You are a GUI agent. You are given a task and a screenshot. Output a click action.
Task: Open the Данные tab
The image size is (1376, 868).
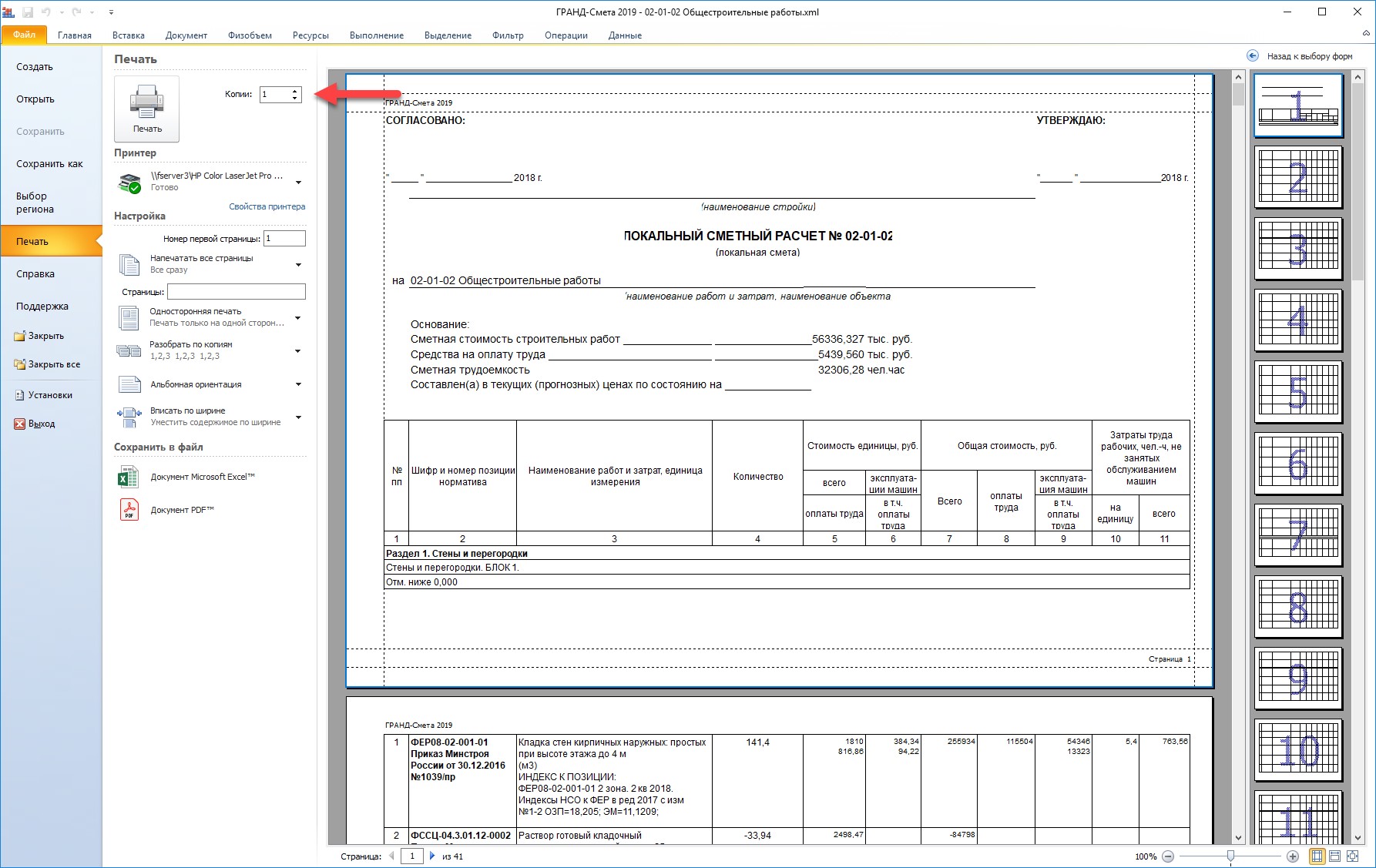click(625, 35)
